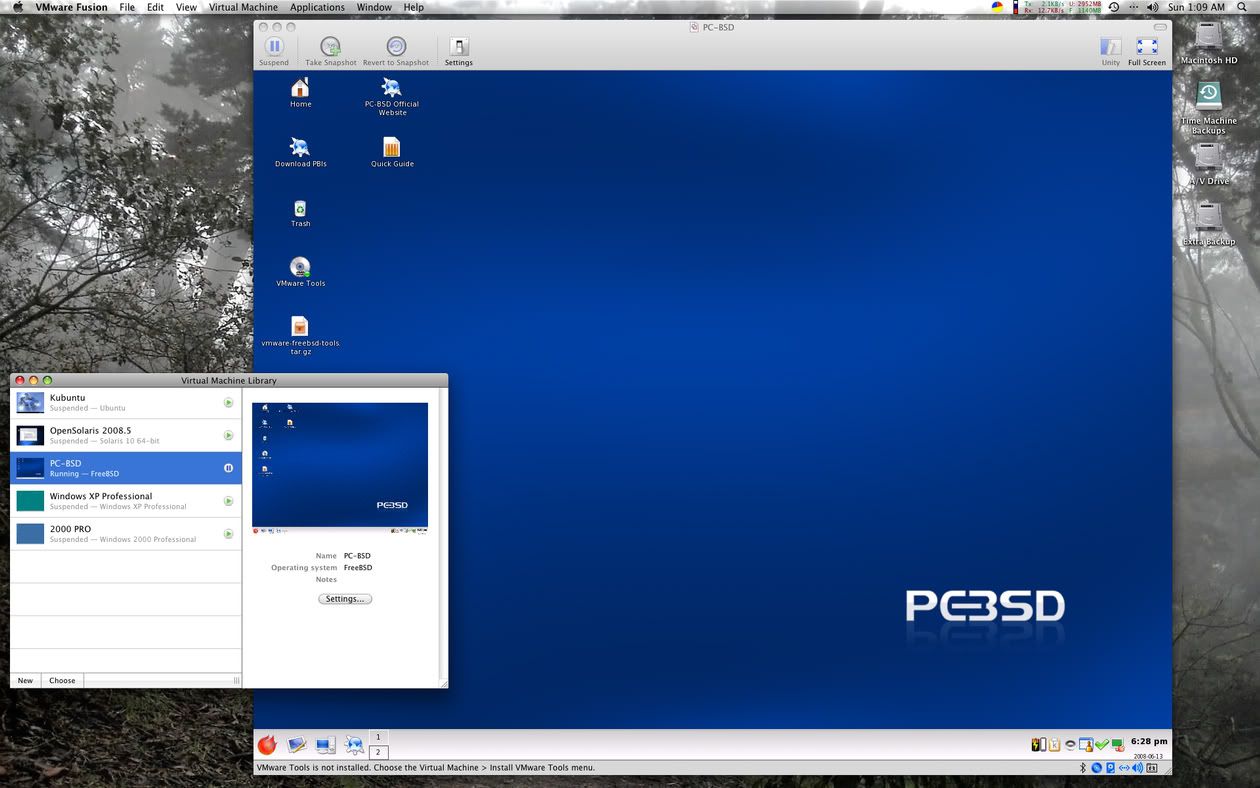The image size is (1260, 788).
Task: Select the PC-BSD entry in VM library
Action: (126, 468)
